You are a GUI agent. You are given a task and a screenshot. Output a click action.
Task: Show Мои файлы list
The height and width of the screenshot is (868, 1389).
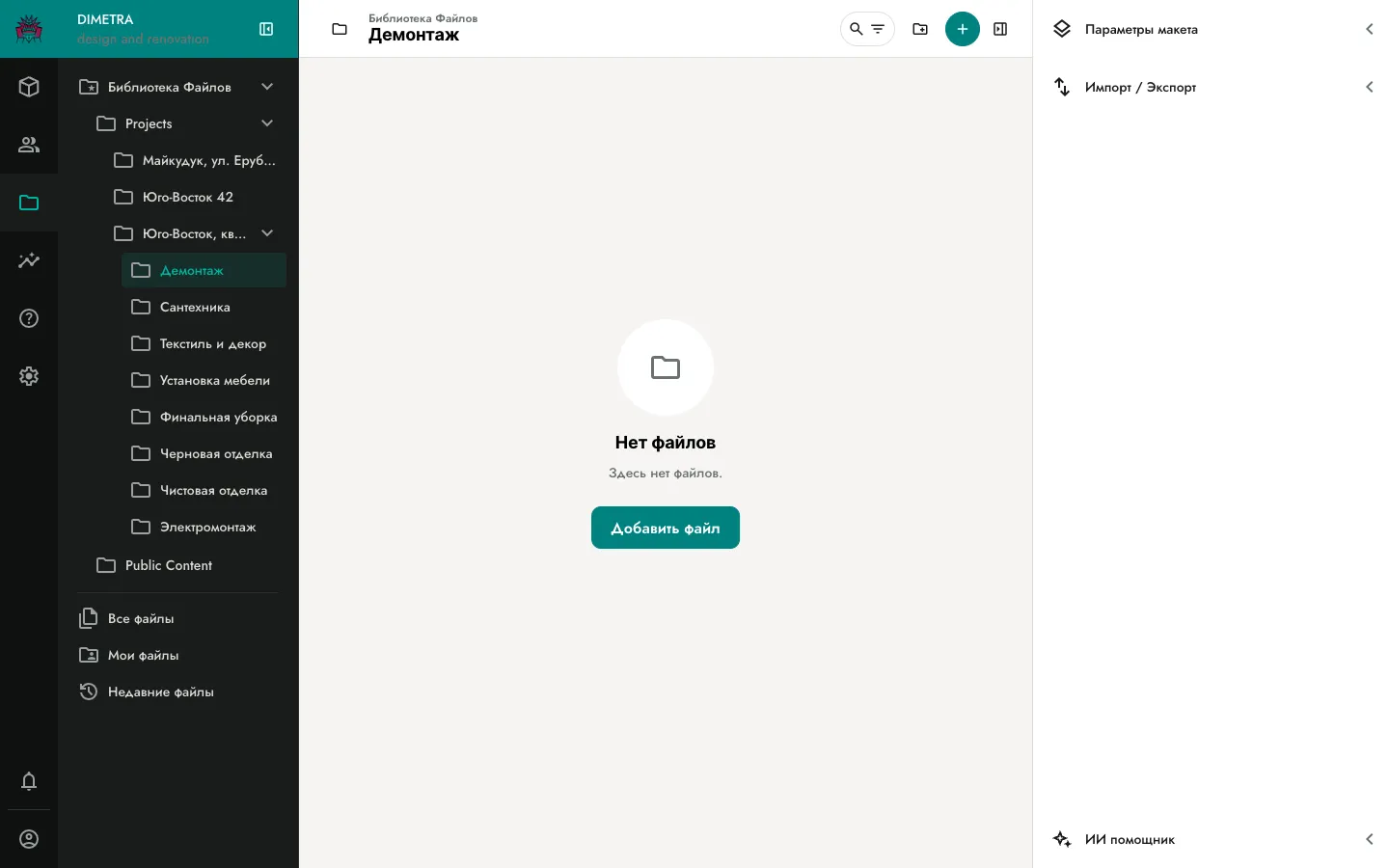(x=177, y=655)
